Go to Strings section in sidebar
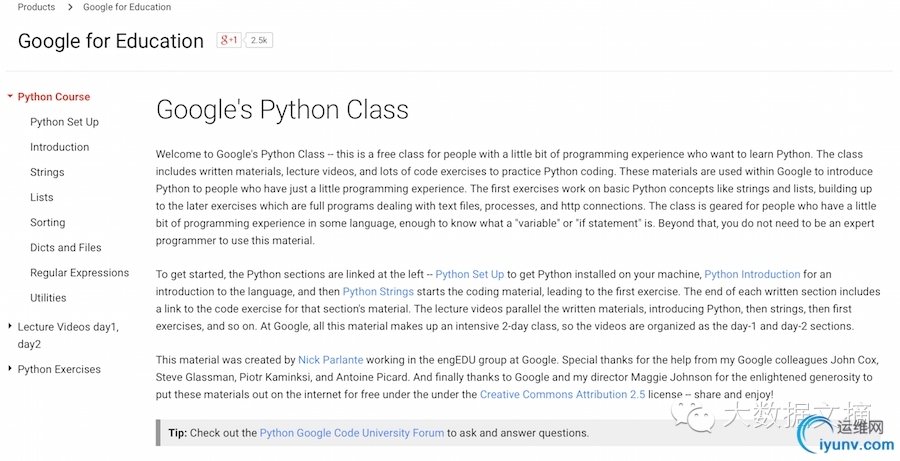Screen dimensions: 900x461 (x=47, y=172)
